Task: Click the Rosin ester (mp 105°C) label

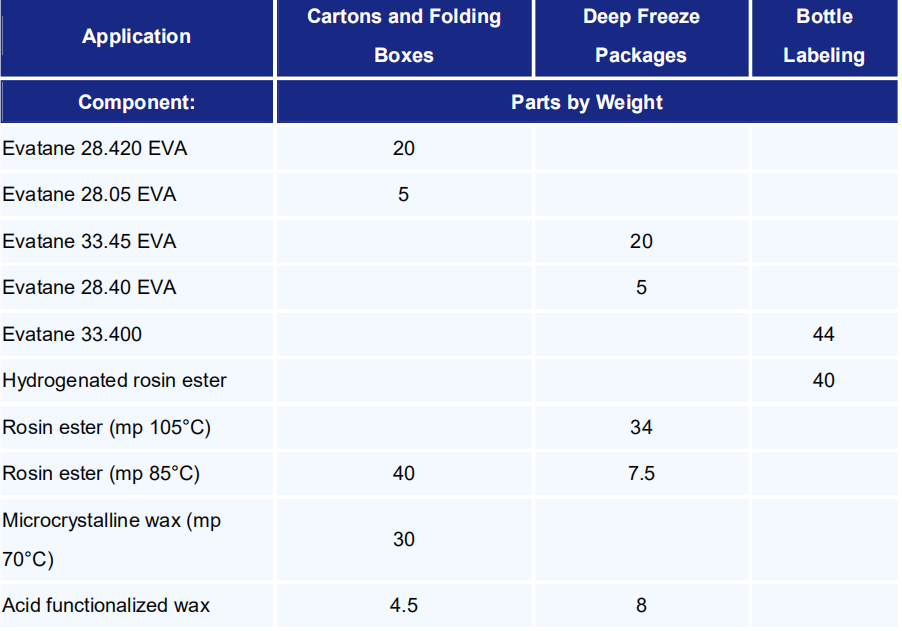Action: click(x=106, y=427)
